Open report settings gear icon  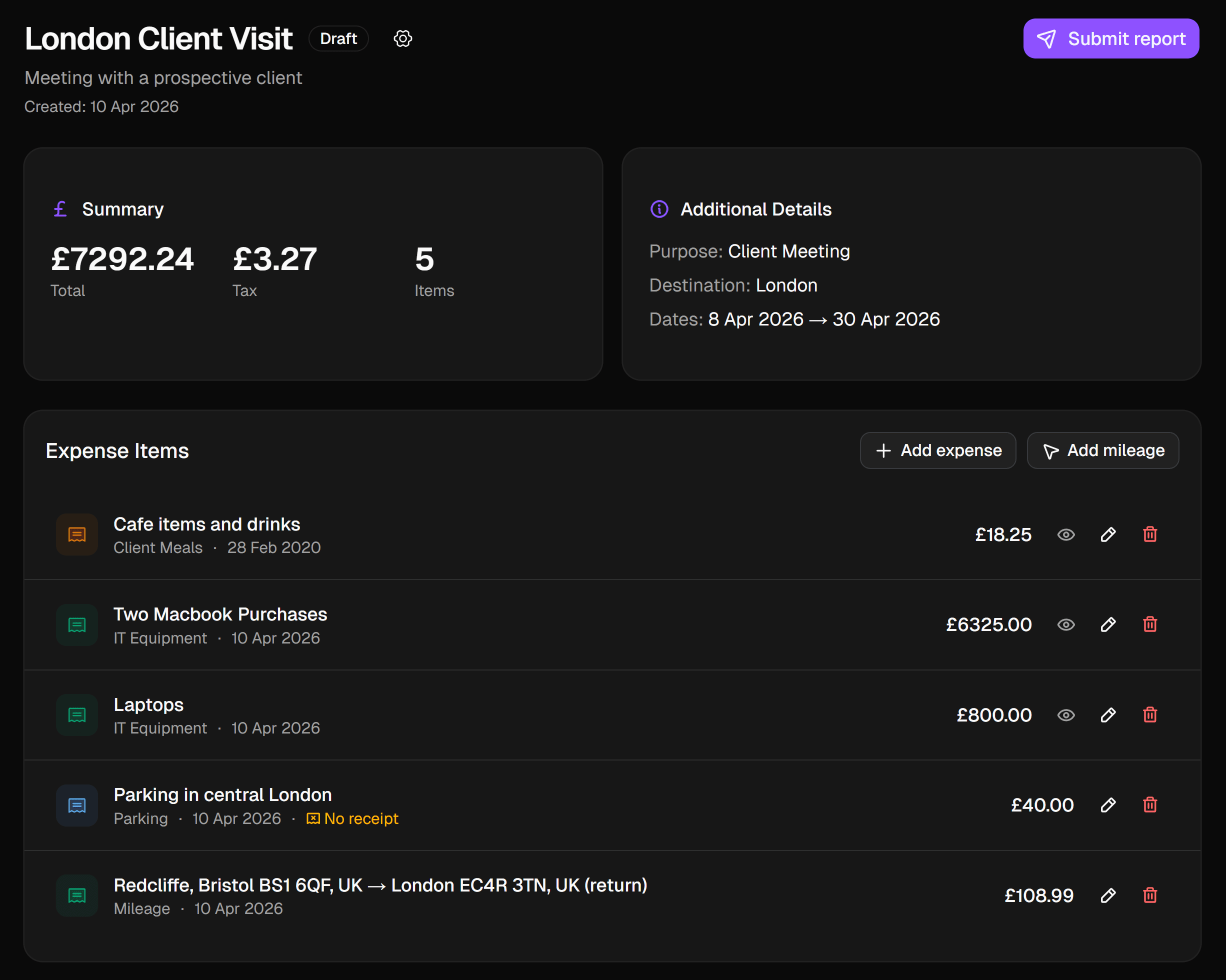[x=402, y=38]
